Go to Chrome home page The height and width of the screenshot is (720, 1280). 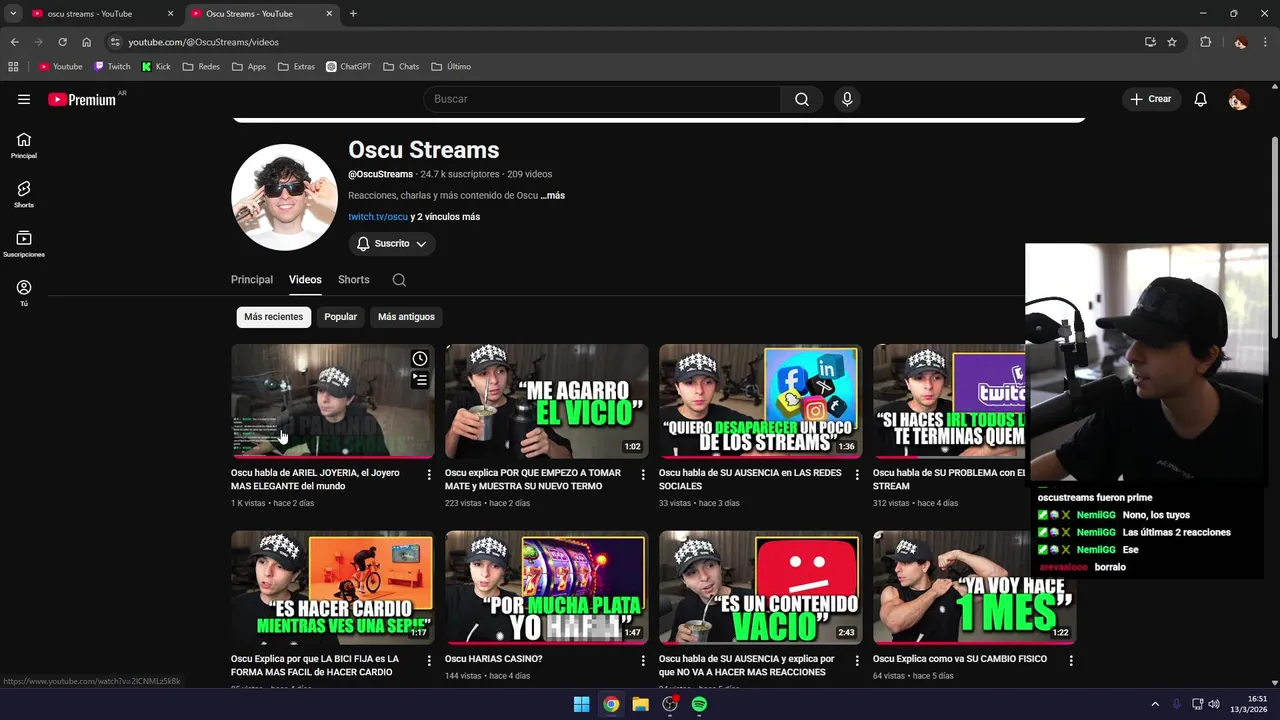pyautogui.click(x=86, y=42)
